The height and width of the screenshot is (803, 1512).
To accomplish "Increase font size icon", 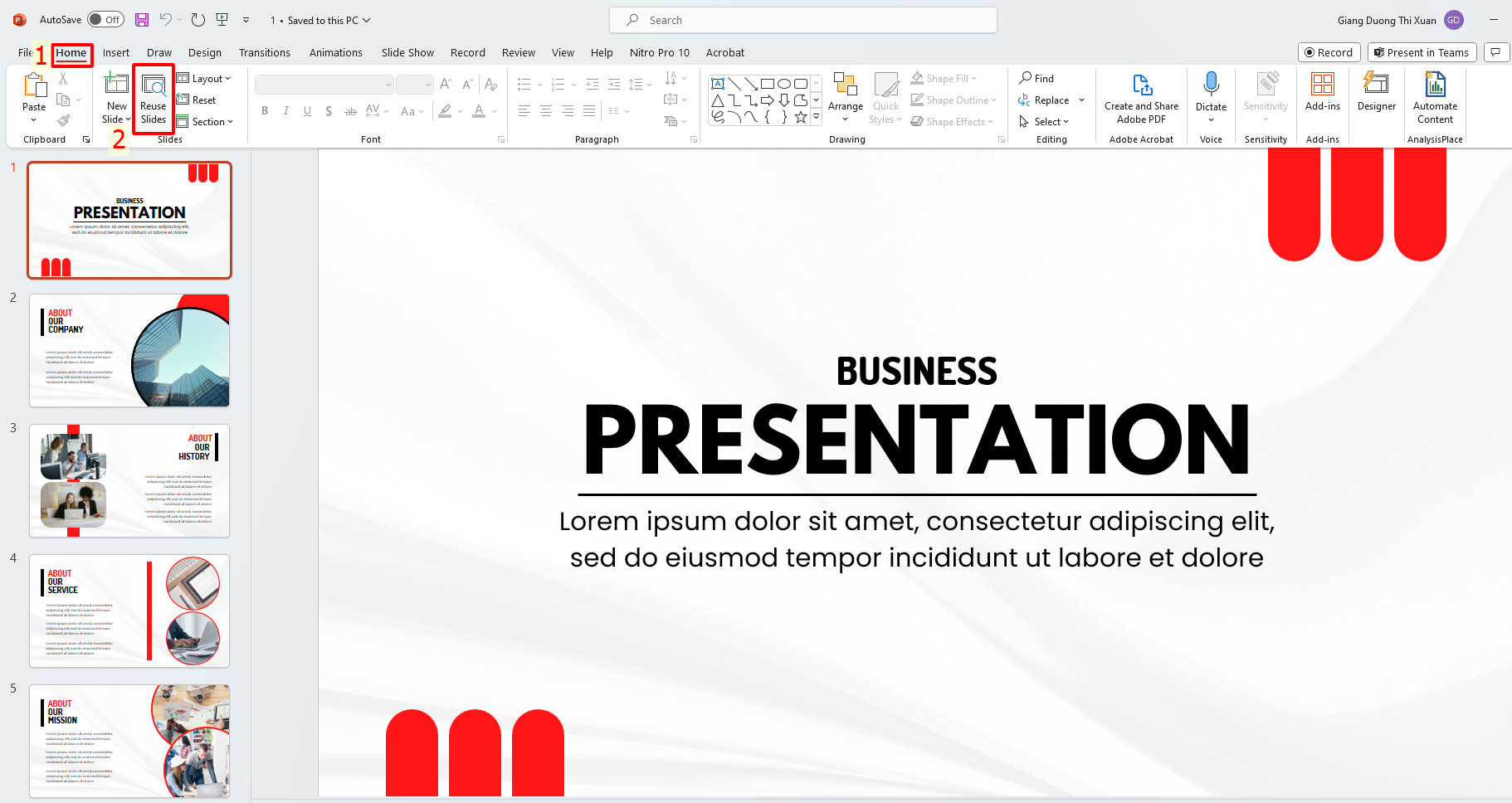I will click(x=446, y=85).
